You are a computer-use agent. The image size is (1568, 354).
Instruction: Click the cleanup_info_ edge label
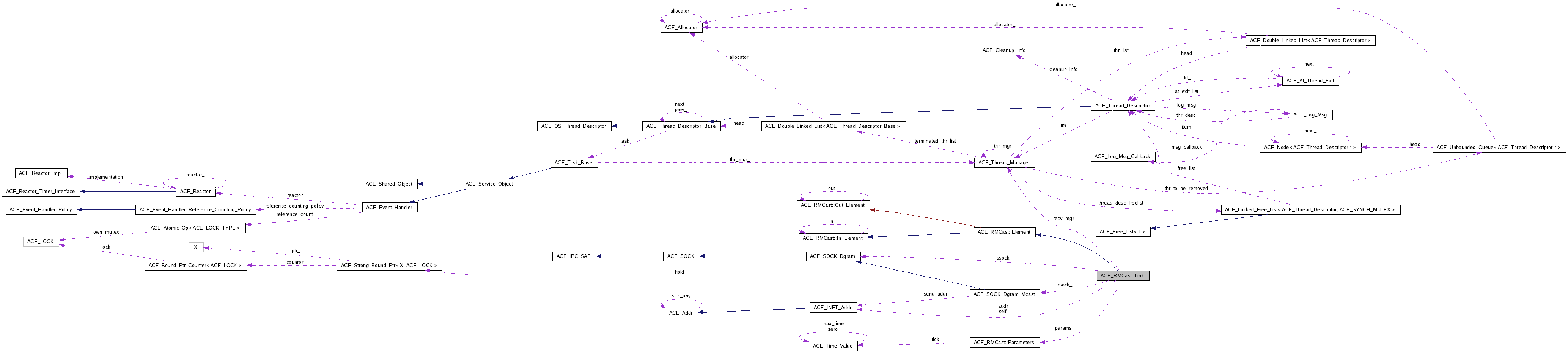pos(1065,69)
